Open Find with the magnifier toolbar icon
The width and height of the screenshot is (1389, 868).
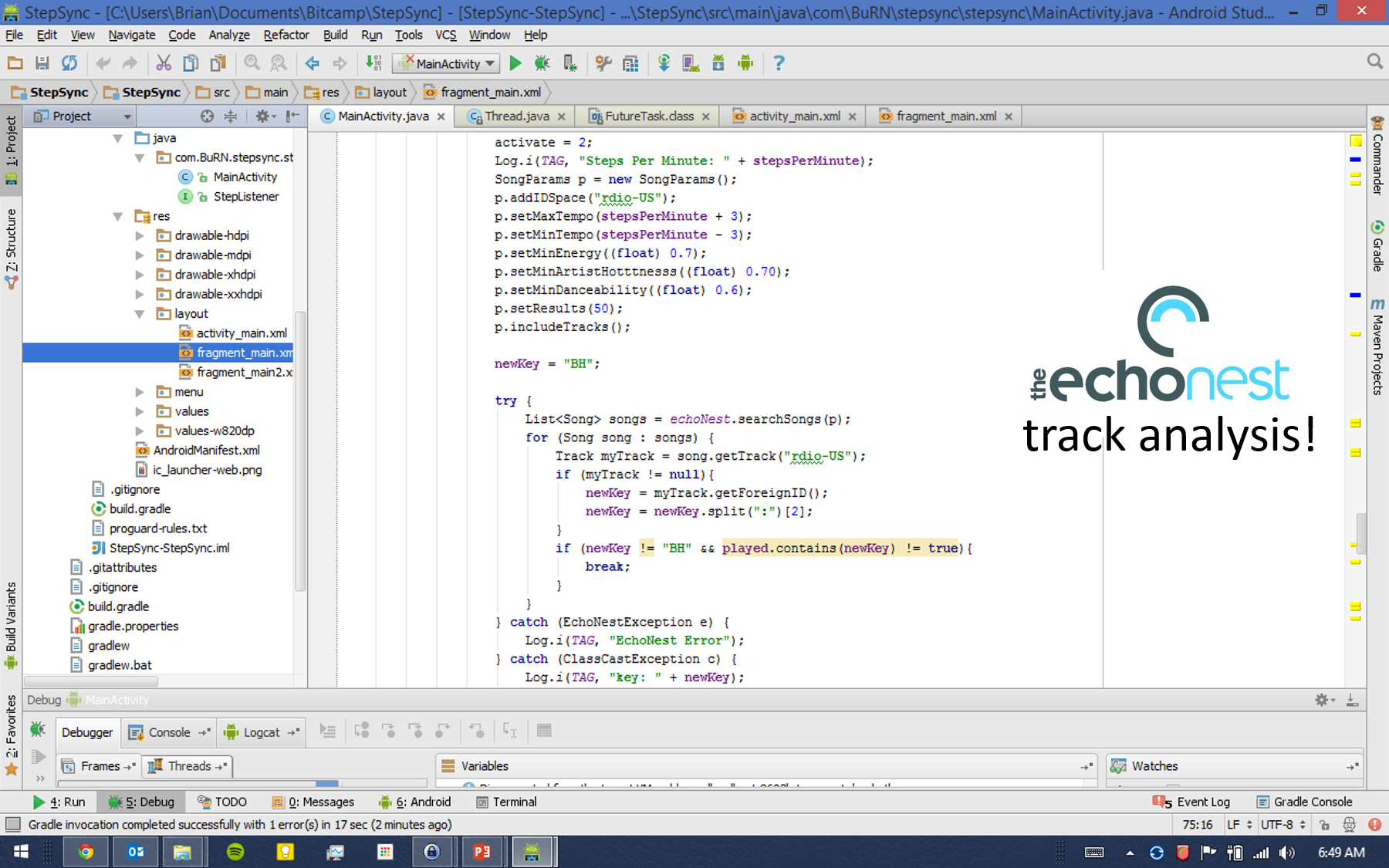click(x=252, y=63)
